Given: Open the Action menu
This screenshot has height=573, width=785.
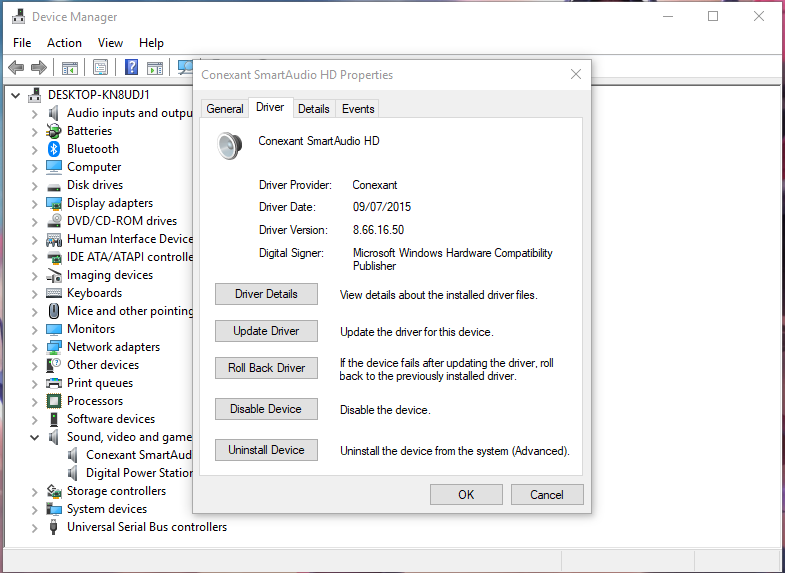Looking at the screenshot, I should pos(64,43).
